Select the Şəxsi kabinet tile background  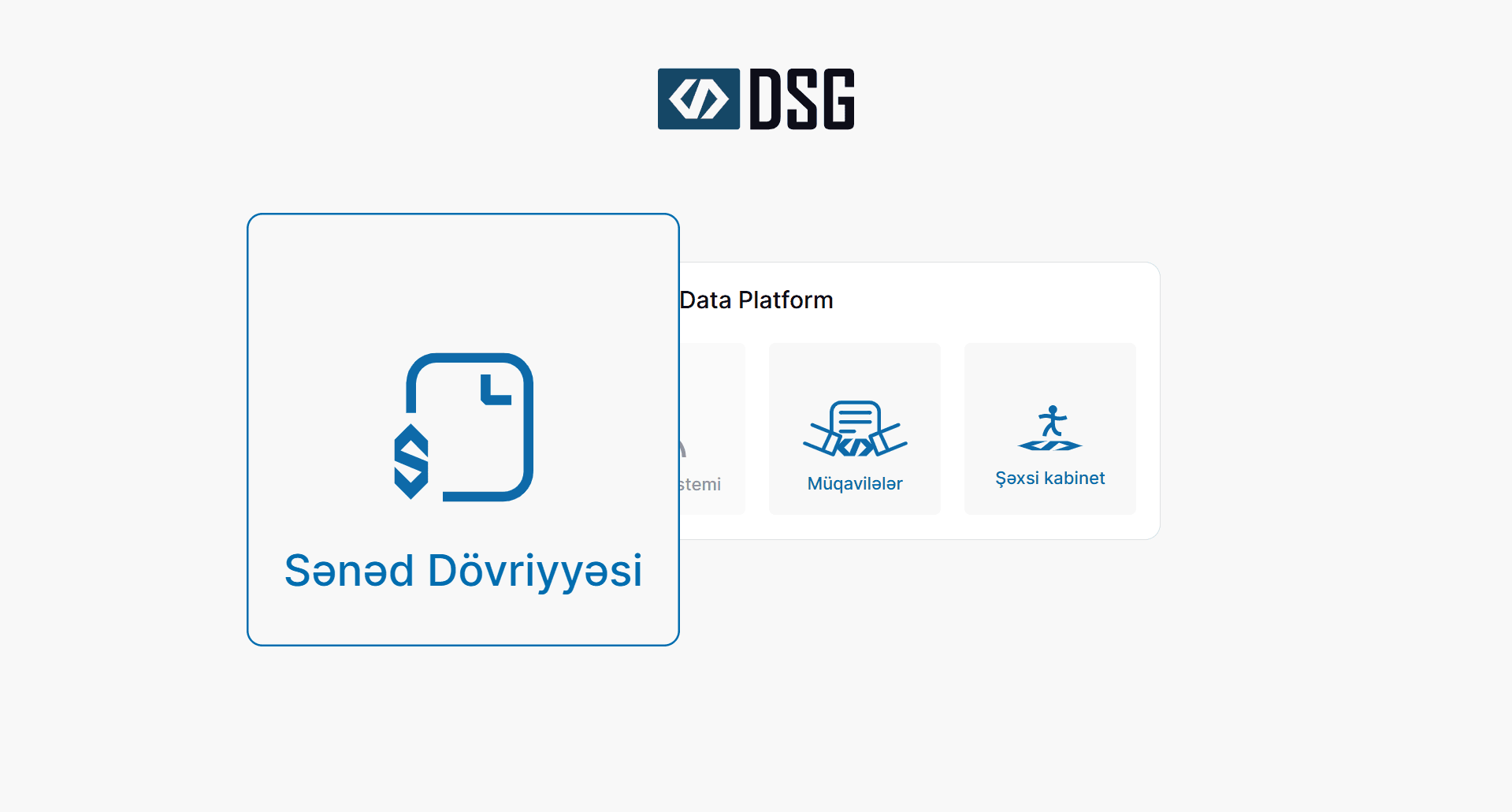1050,371
